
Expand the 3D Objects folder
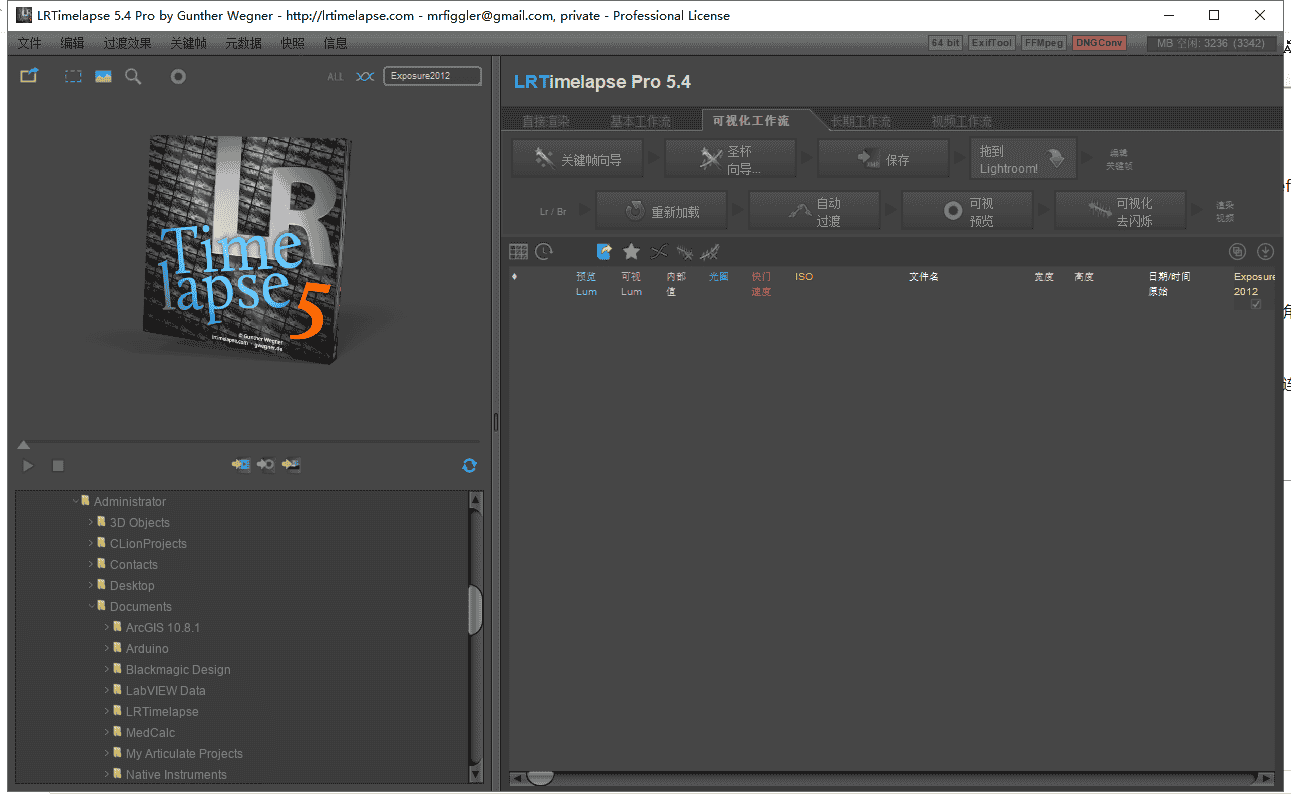point(91,522)
